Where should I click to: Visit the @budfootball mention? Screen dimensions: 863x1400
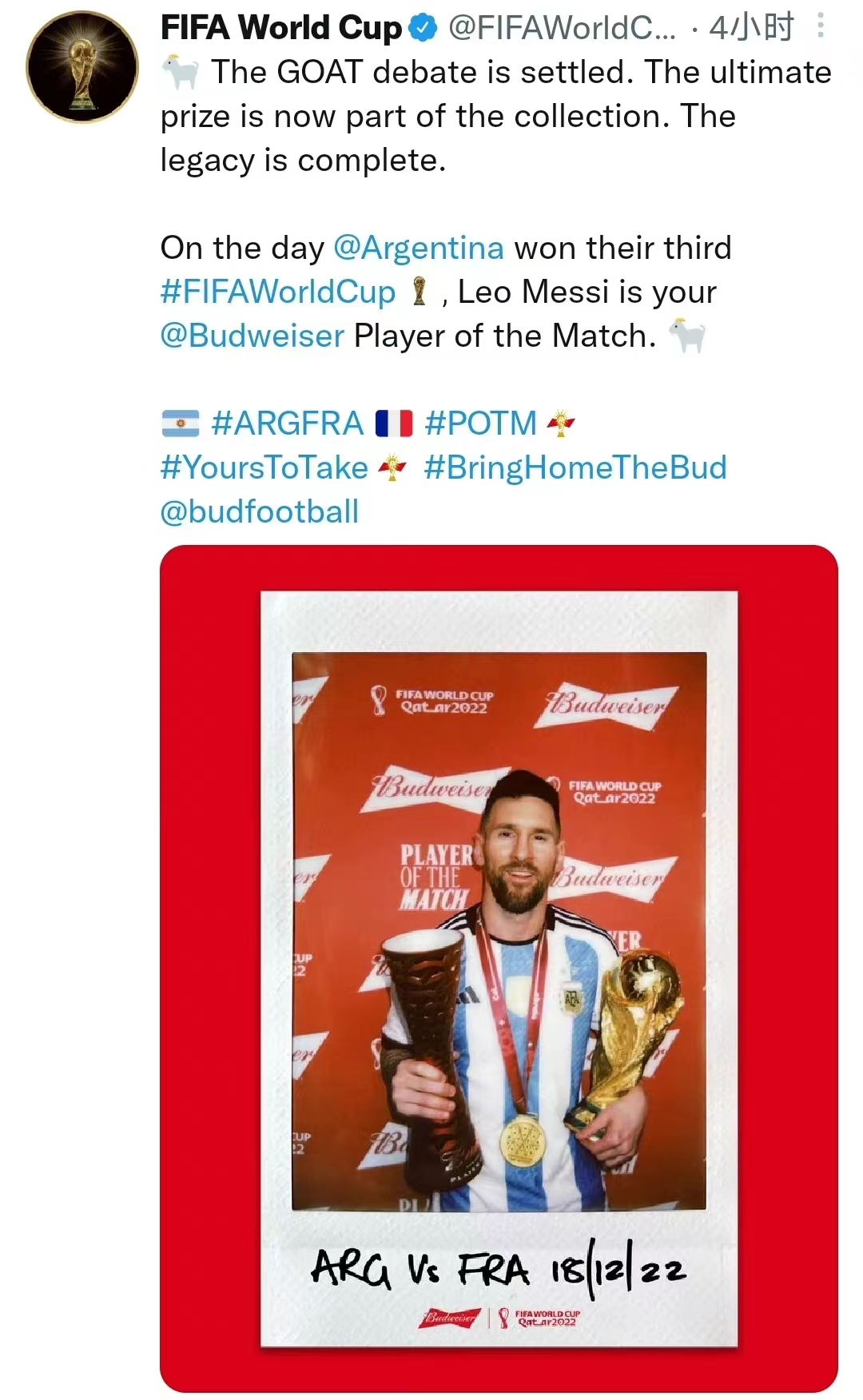point(260,511)
